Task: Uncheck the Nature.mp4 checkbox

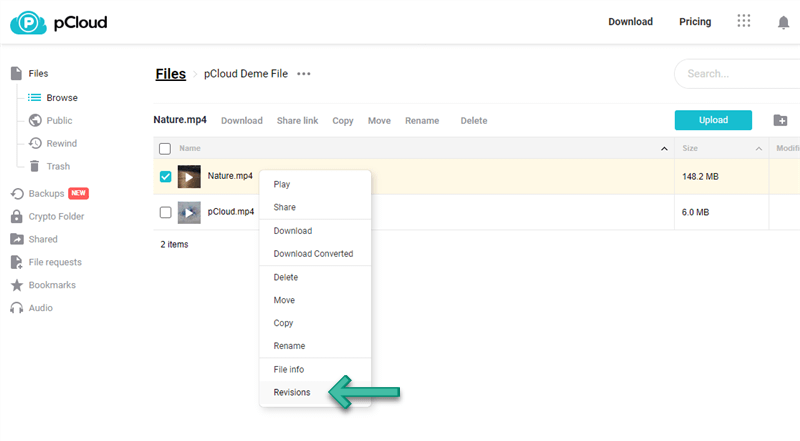Action: point(165,177)
